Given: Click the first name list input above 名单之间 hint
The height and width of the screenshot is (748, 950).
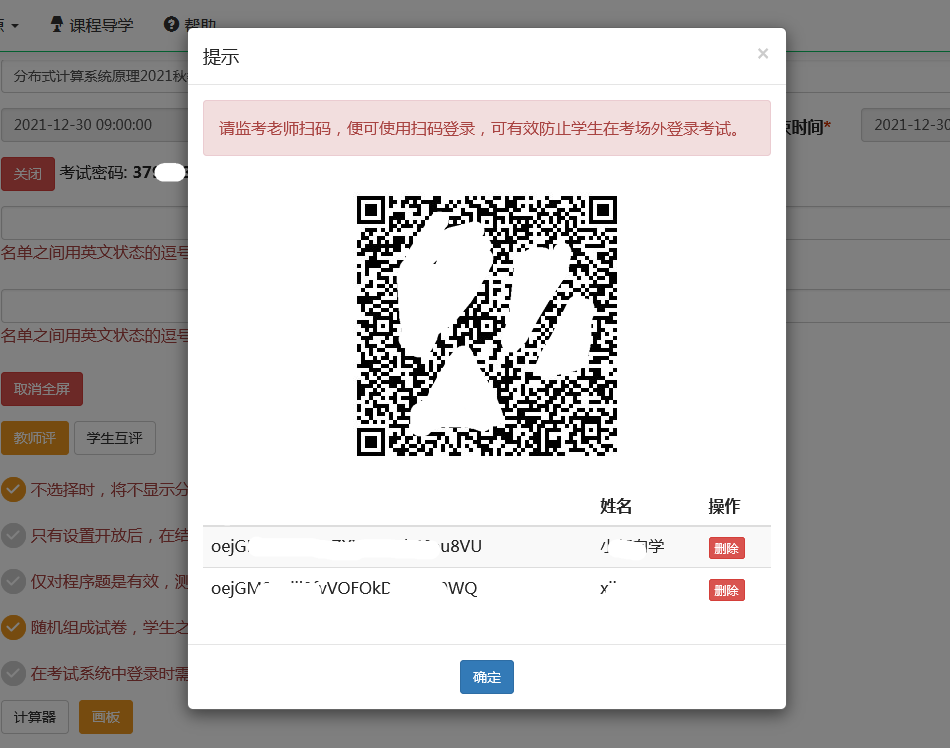Looking at the screenshot, I should (x=95, y=223).
